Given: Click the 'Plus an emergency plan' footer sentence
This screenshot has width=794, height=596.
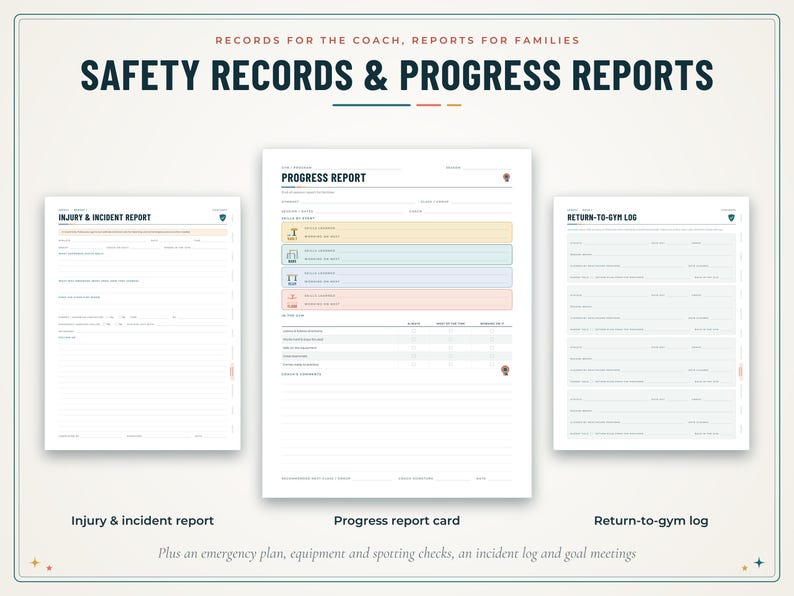Looking at the screenshot, I should pos(397,553).
